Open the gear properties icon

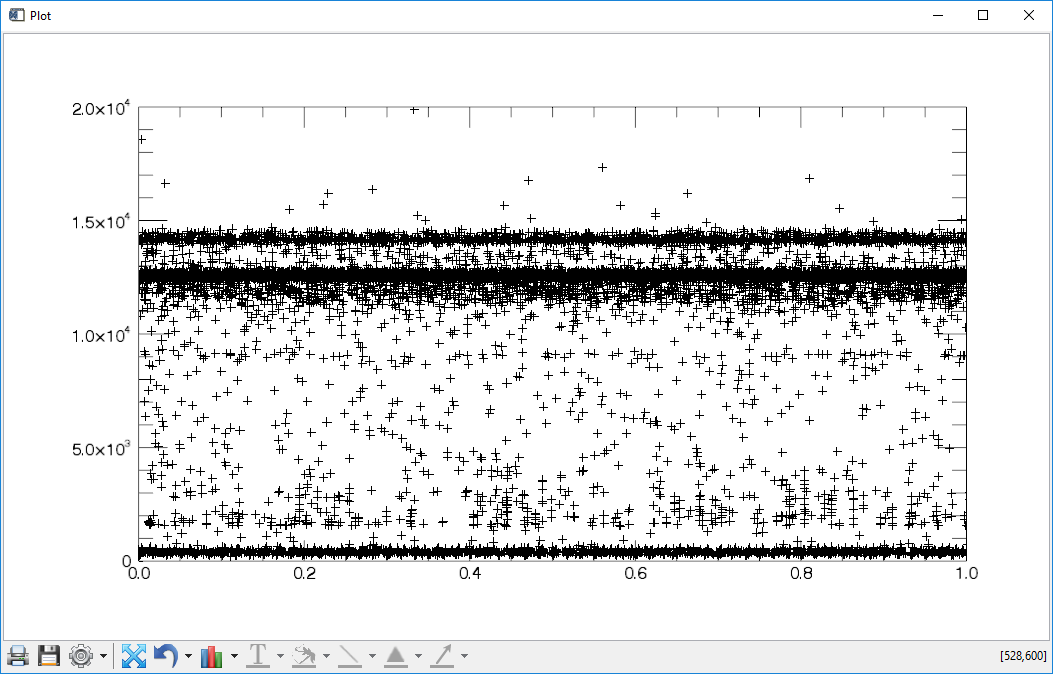click(81, 655)
